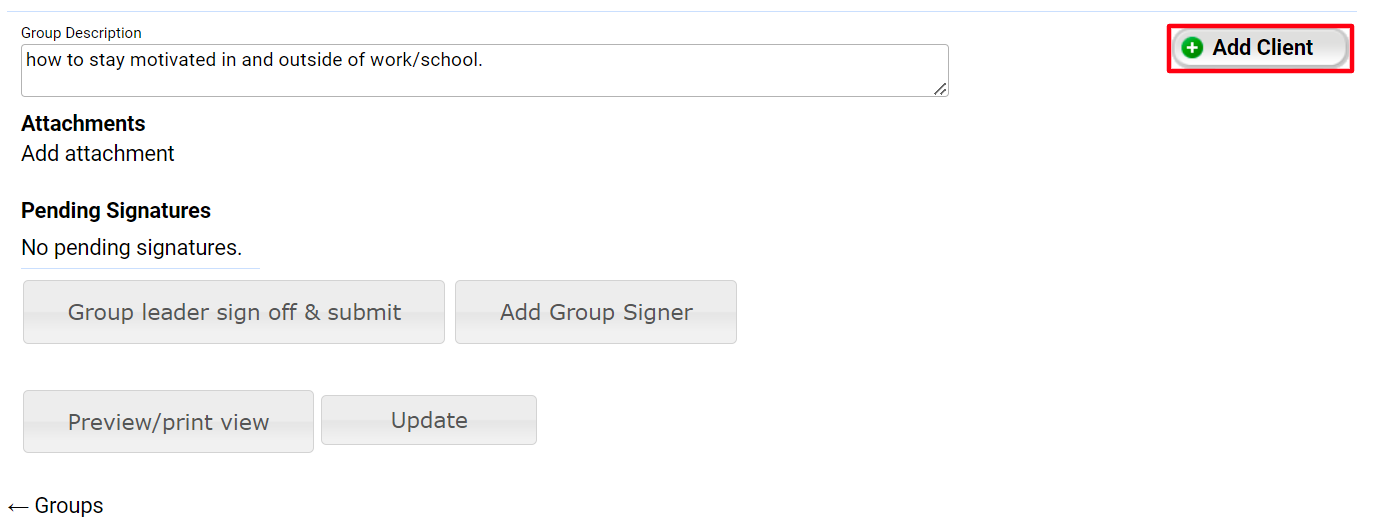1397x531 pixels.
Task: Click the Add Group Signer button
Action: (x=596, y=312)
